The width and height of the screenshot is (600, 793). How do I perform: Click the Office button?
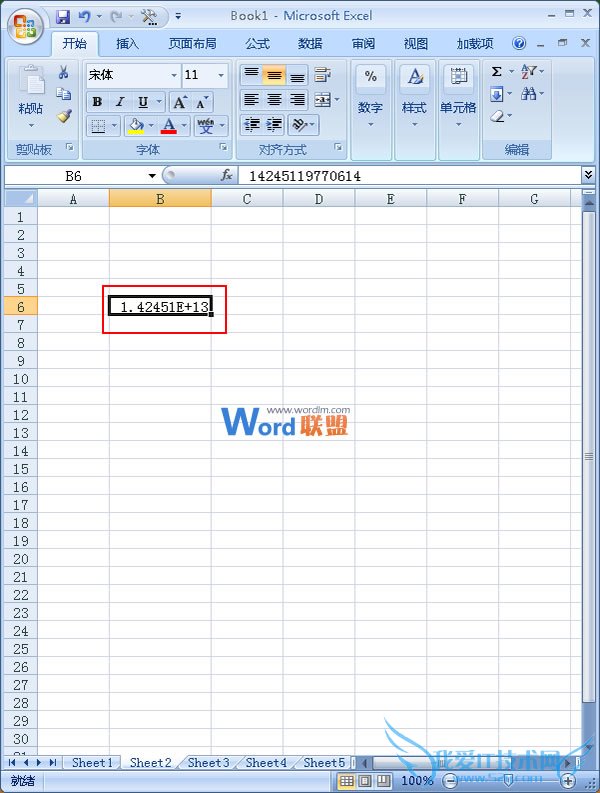(x=25, y=27)
